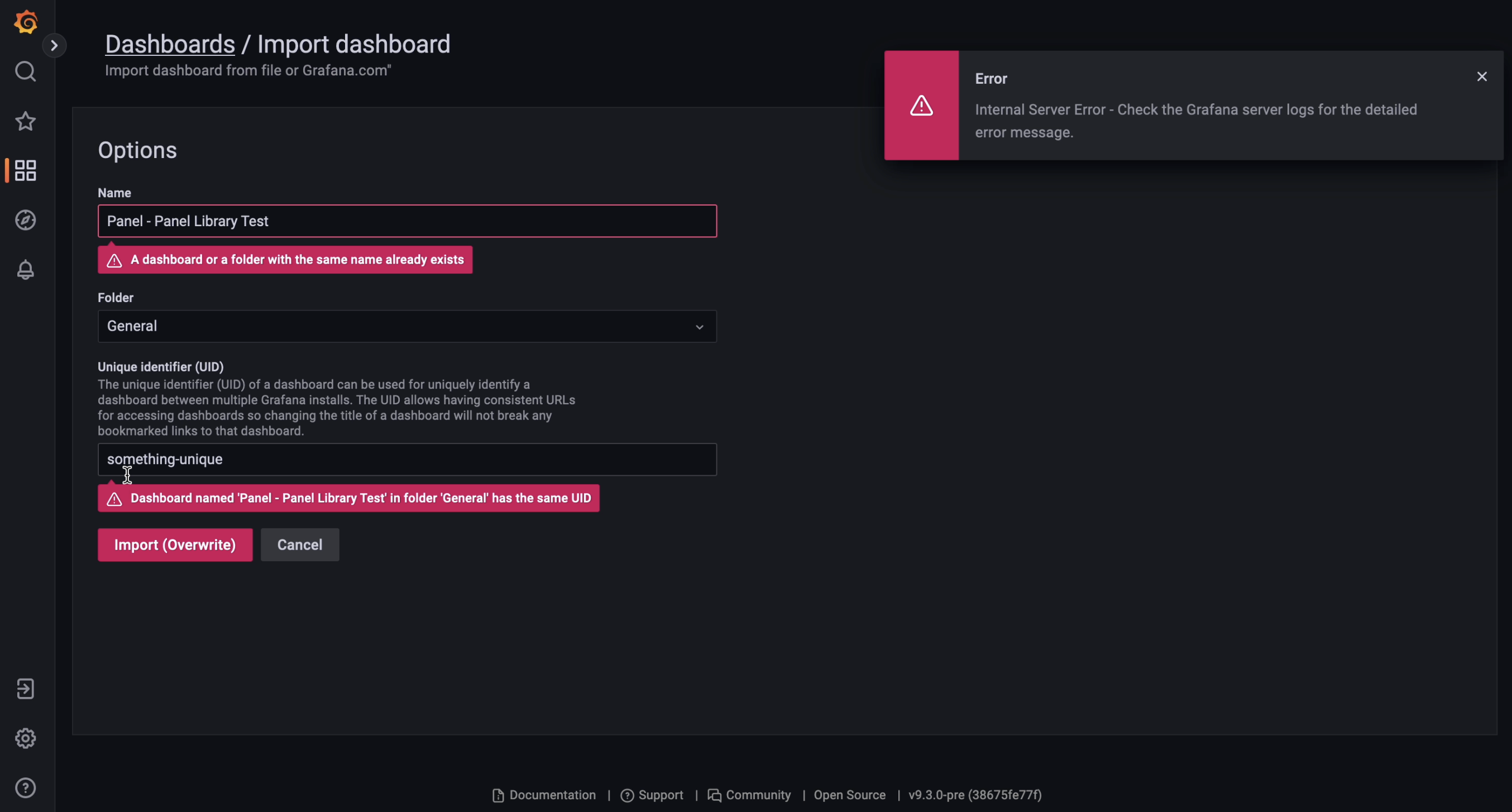Open the Configuration gear icon
The image size is (1512, 812).
coord(26,738)
